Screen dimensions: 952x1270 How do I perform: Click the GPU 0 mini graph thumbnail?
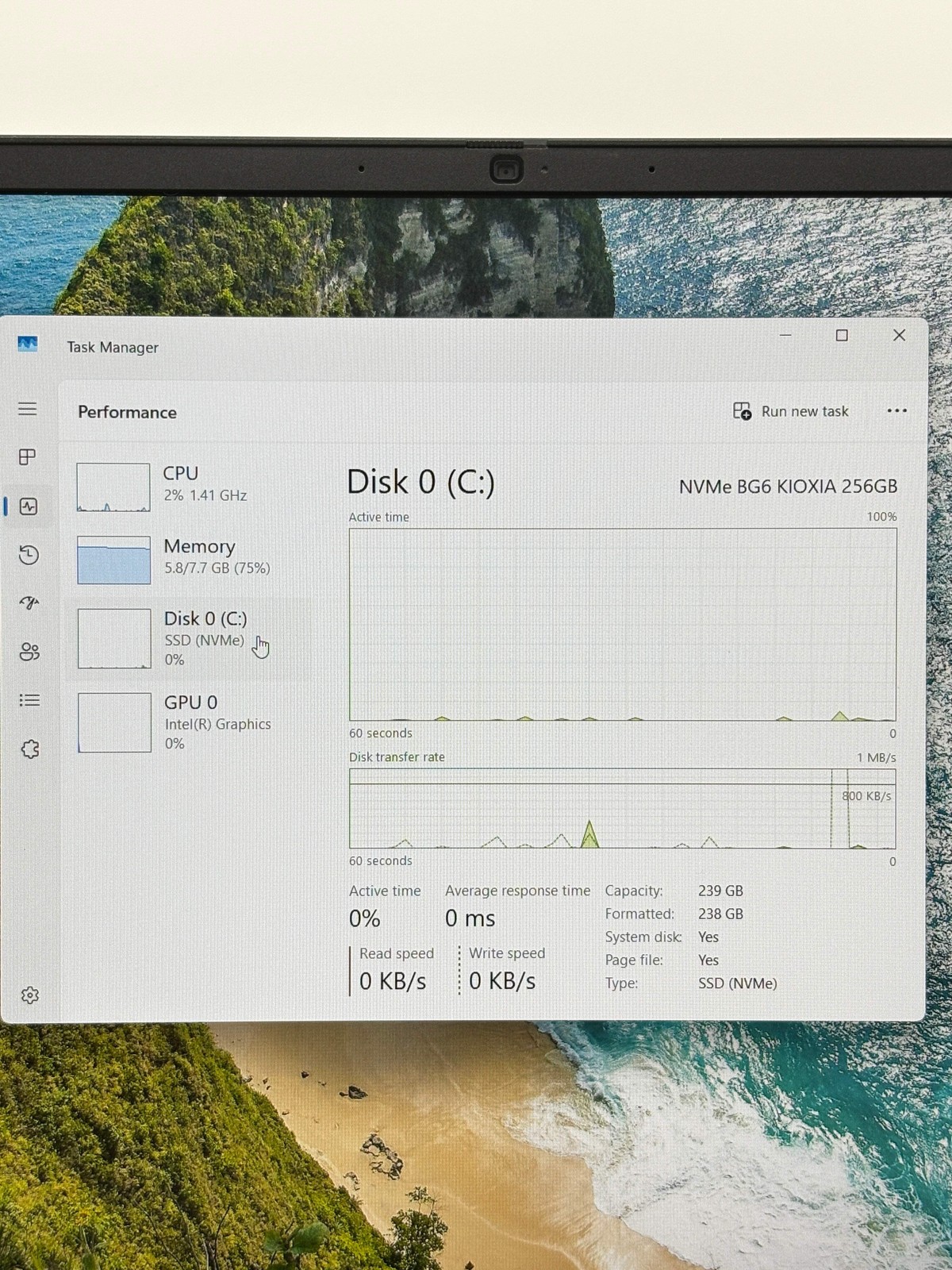114,722
